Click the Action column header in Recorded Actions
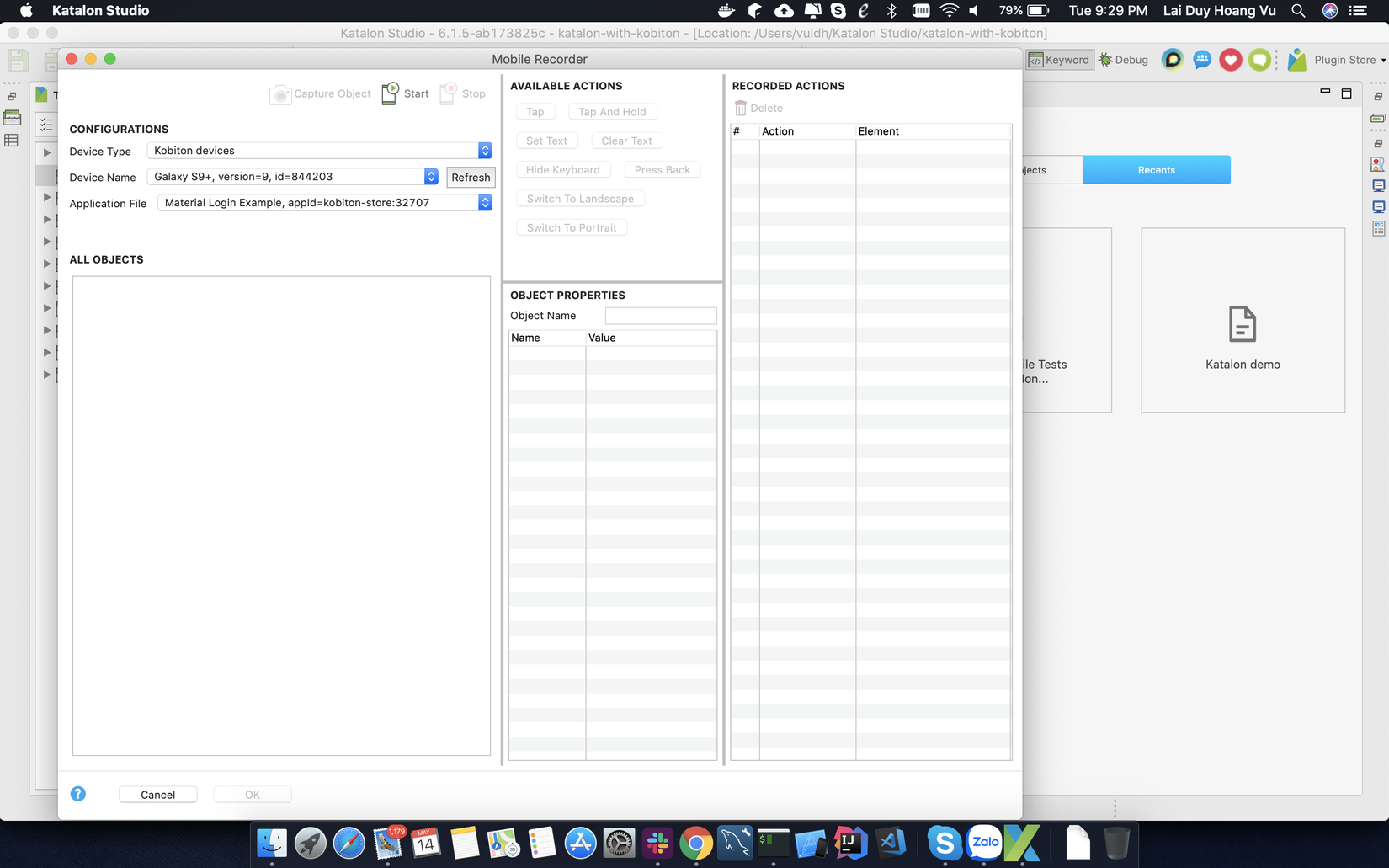 coord(807,131)
